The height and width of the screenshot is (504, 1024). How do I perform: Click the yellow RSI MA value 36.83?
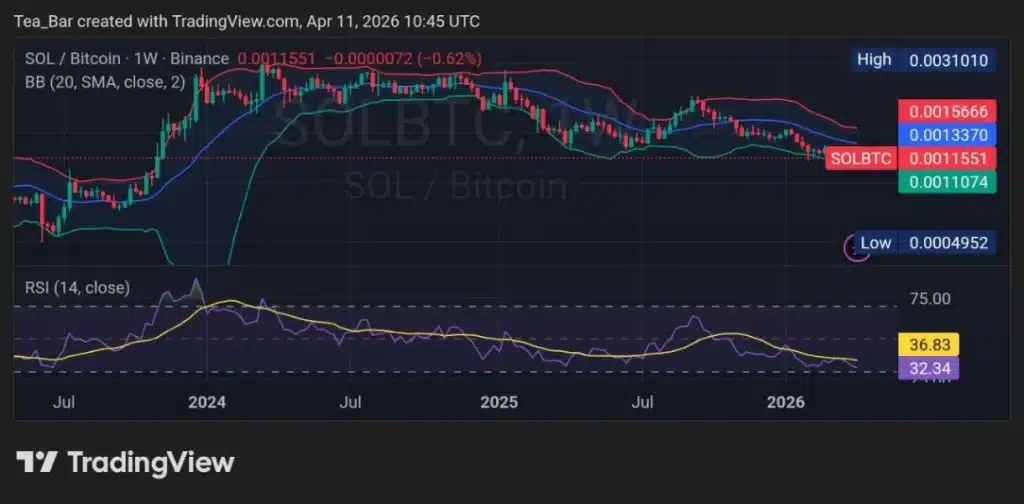click(x=929, y=343)
